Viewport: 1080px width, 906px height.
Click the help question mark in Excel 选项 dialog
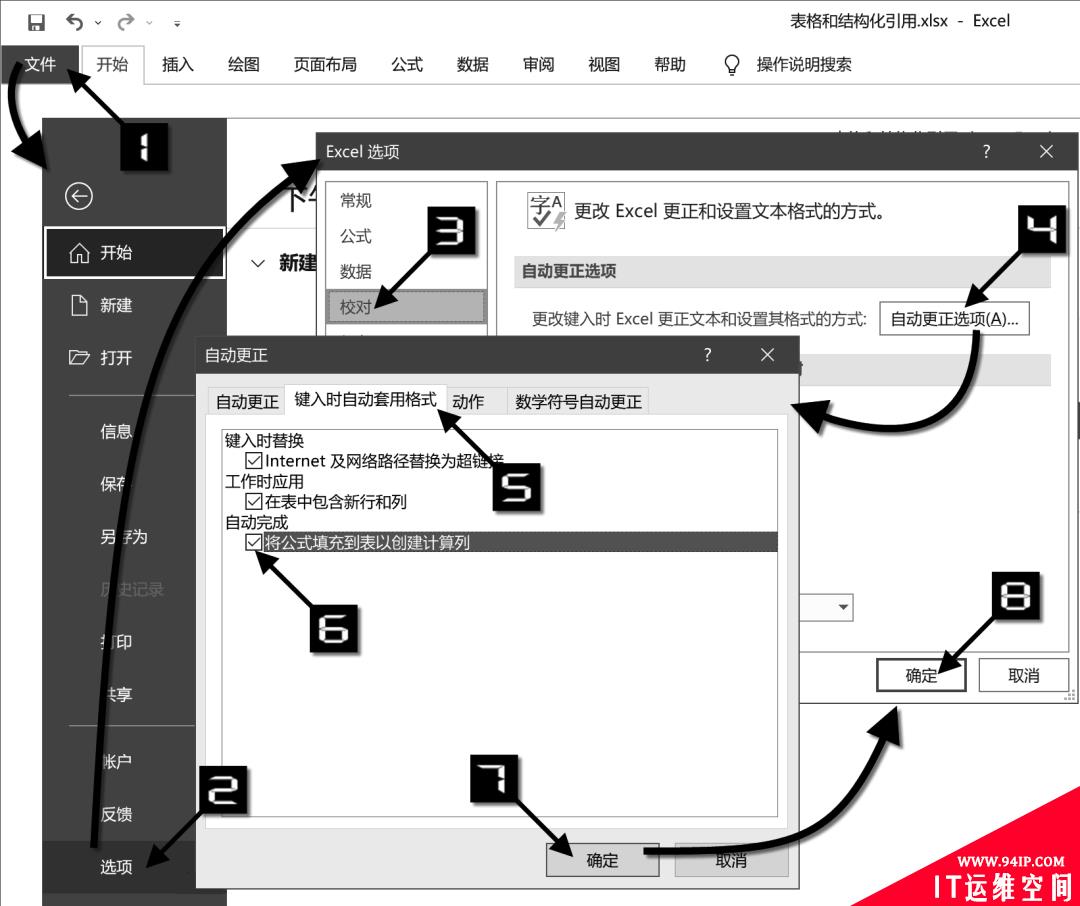point(986,152)
